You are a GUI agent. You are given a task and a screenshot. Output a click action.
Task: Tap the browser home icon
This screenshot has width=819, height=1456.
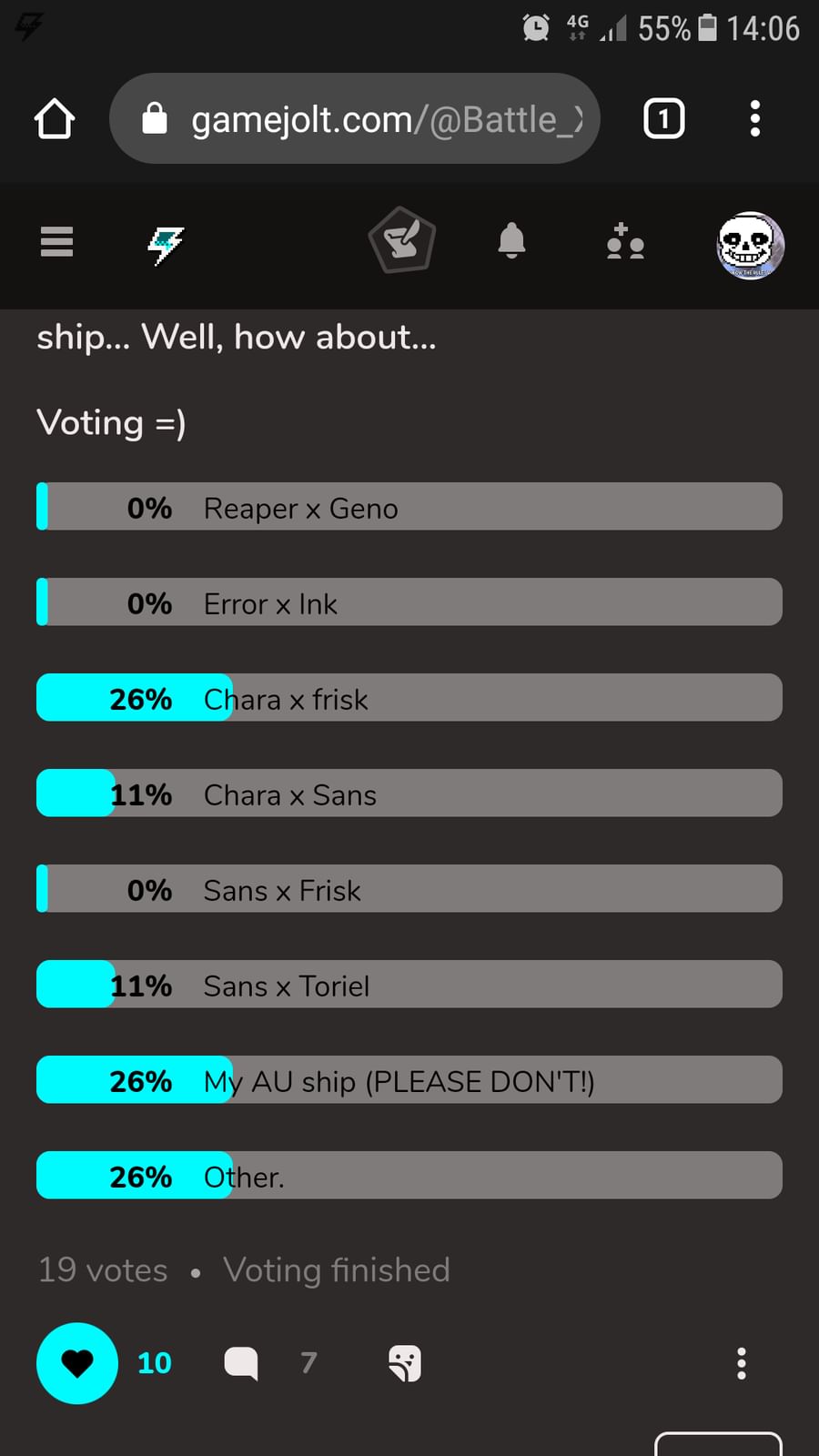tap(54, 119)
